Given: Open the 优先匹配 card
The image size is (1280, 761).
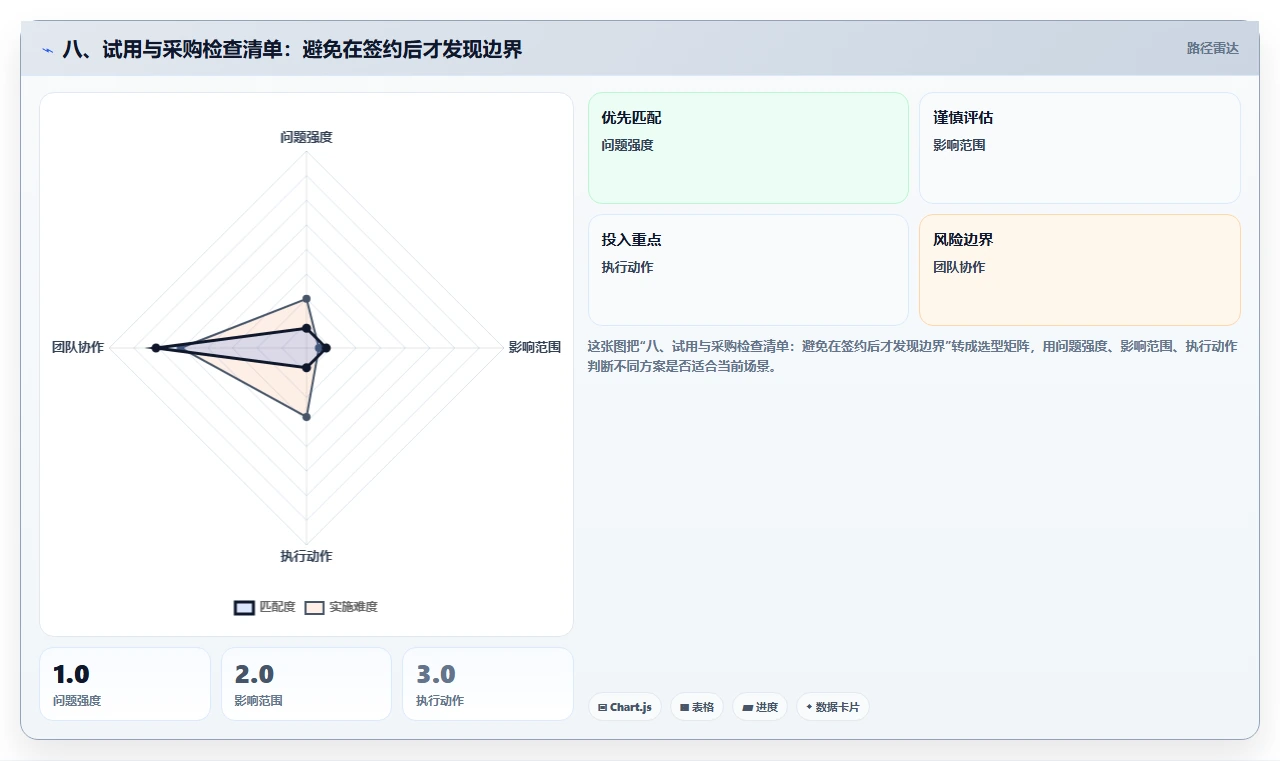Looking at the screenshot, I should click(748, 148).
